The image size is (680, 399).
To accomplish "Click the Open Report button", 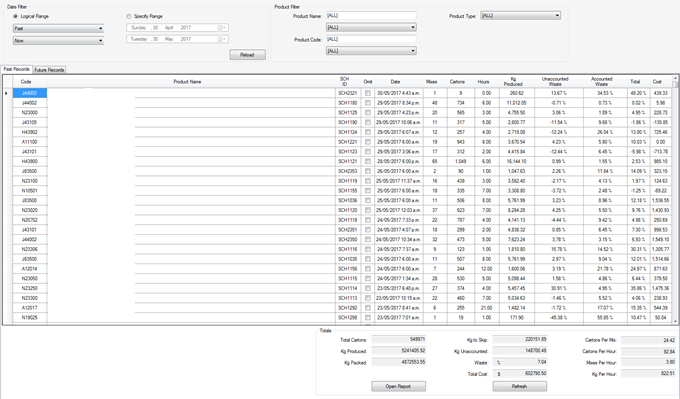I will (399, 386).
